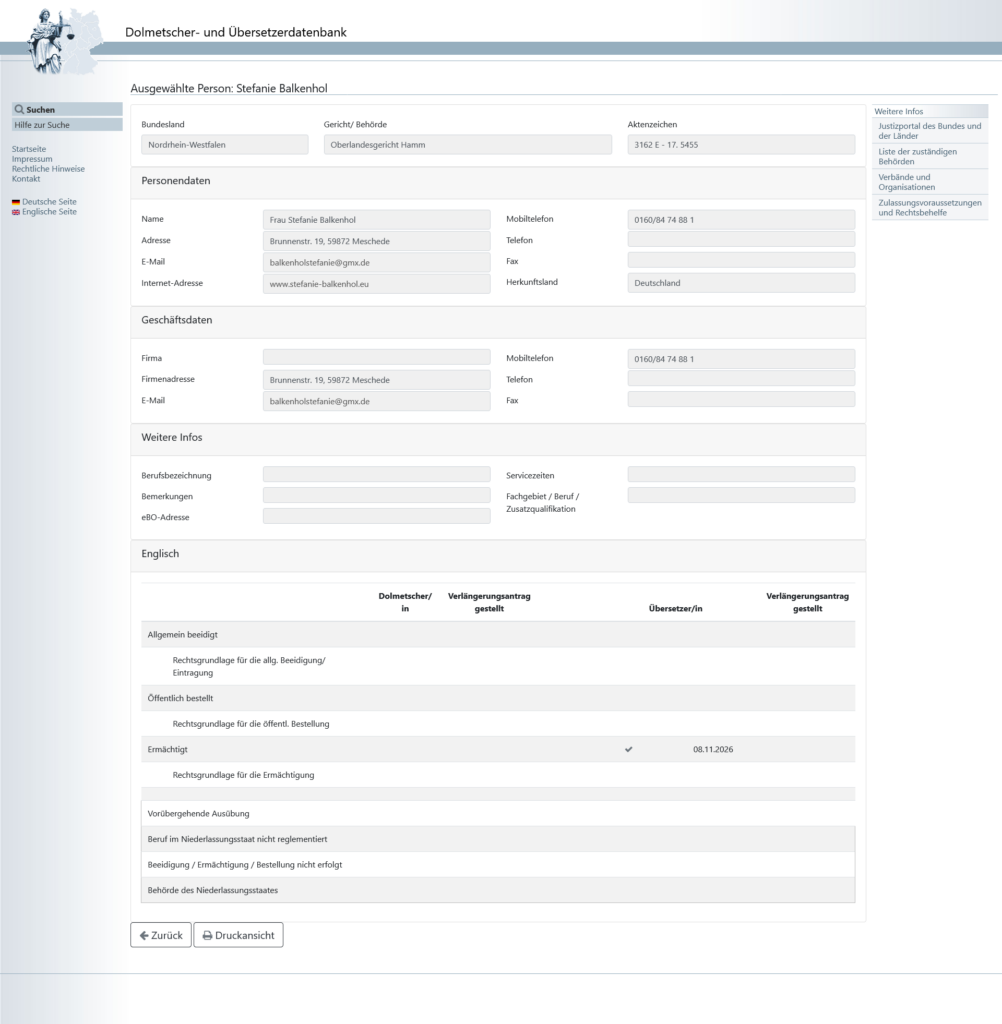Click the Dolmetscher/in column header

tap(405, 602)
